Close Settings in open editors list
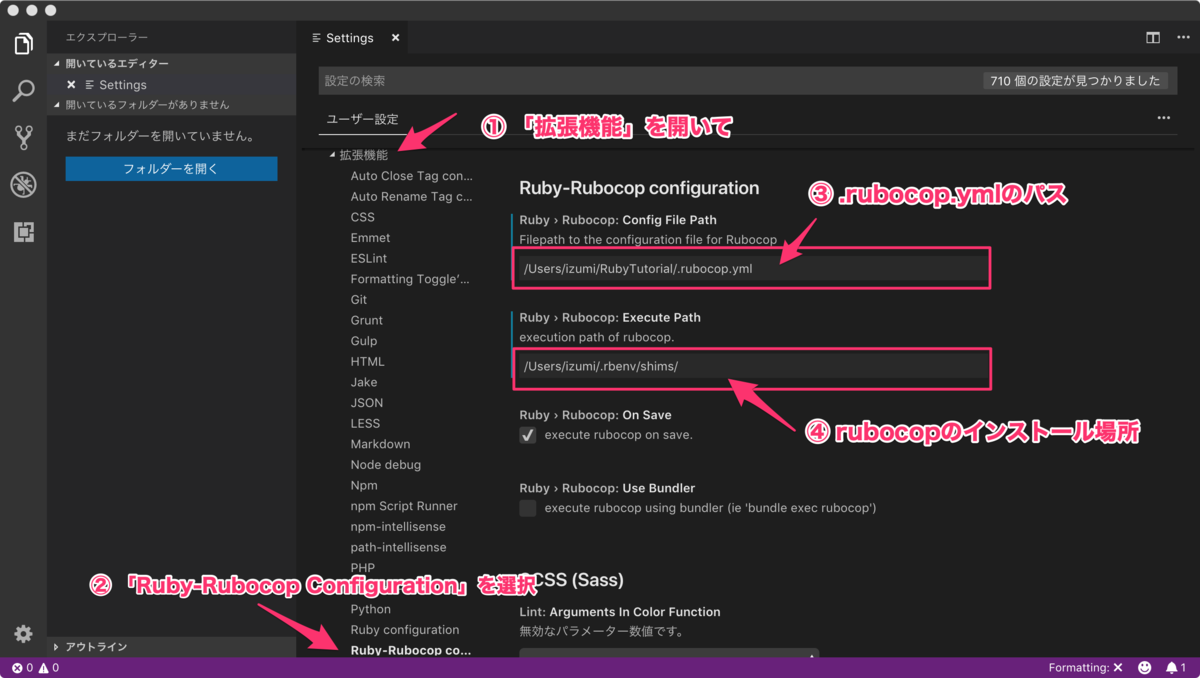The height and width of the screenshot is (678, 1200). coord(71,85)
